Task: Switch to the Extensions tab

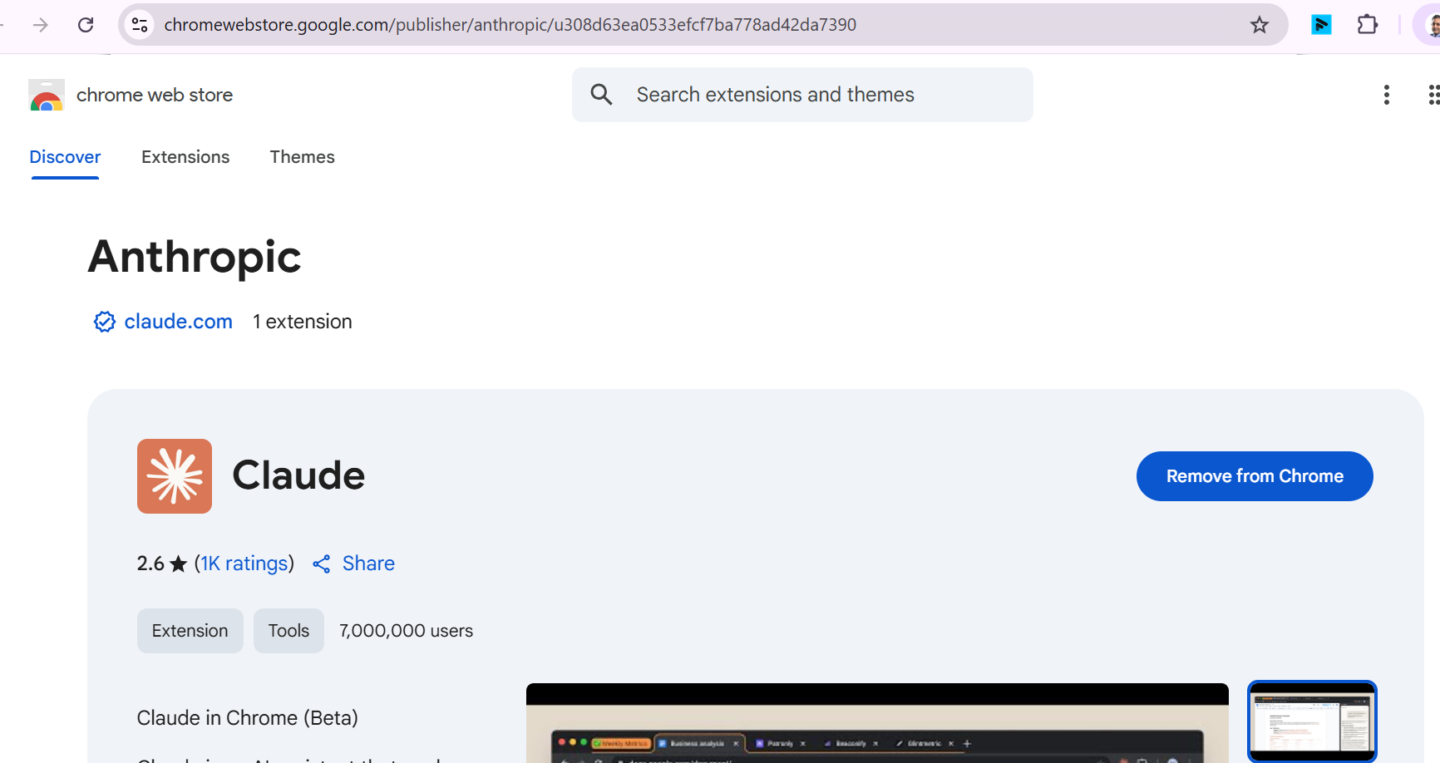Action: [x=185, y=157]
